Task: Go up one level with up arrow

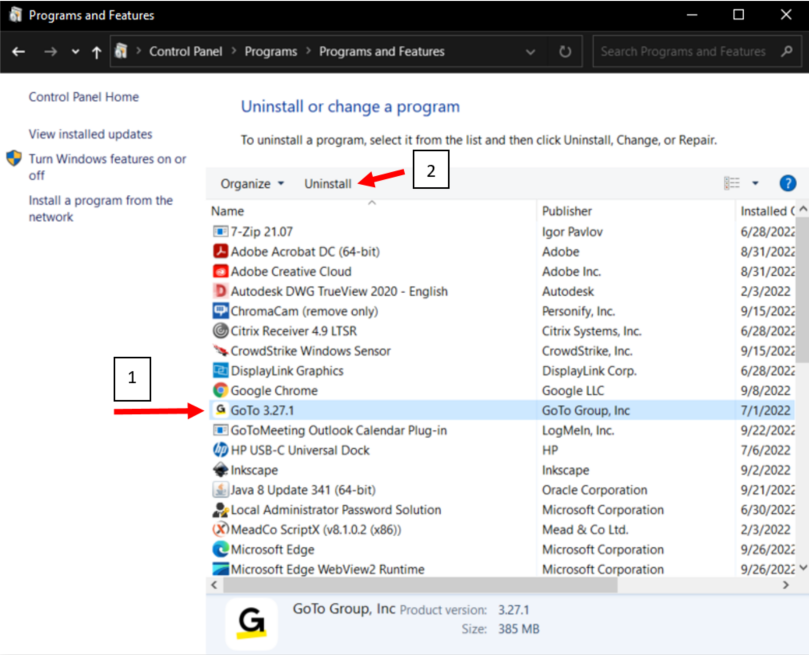Action: coord(96,52)
